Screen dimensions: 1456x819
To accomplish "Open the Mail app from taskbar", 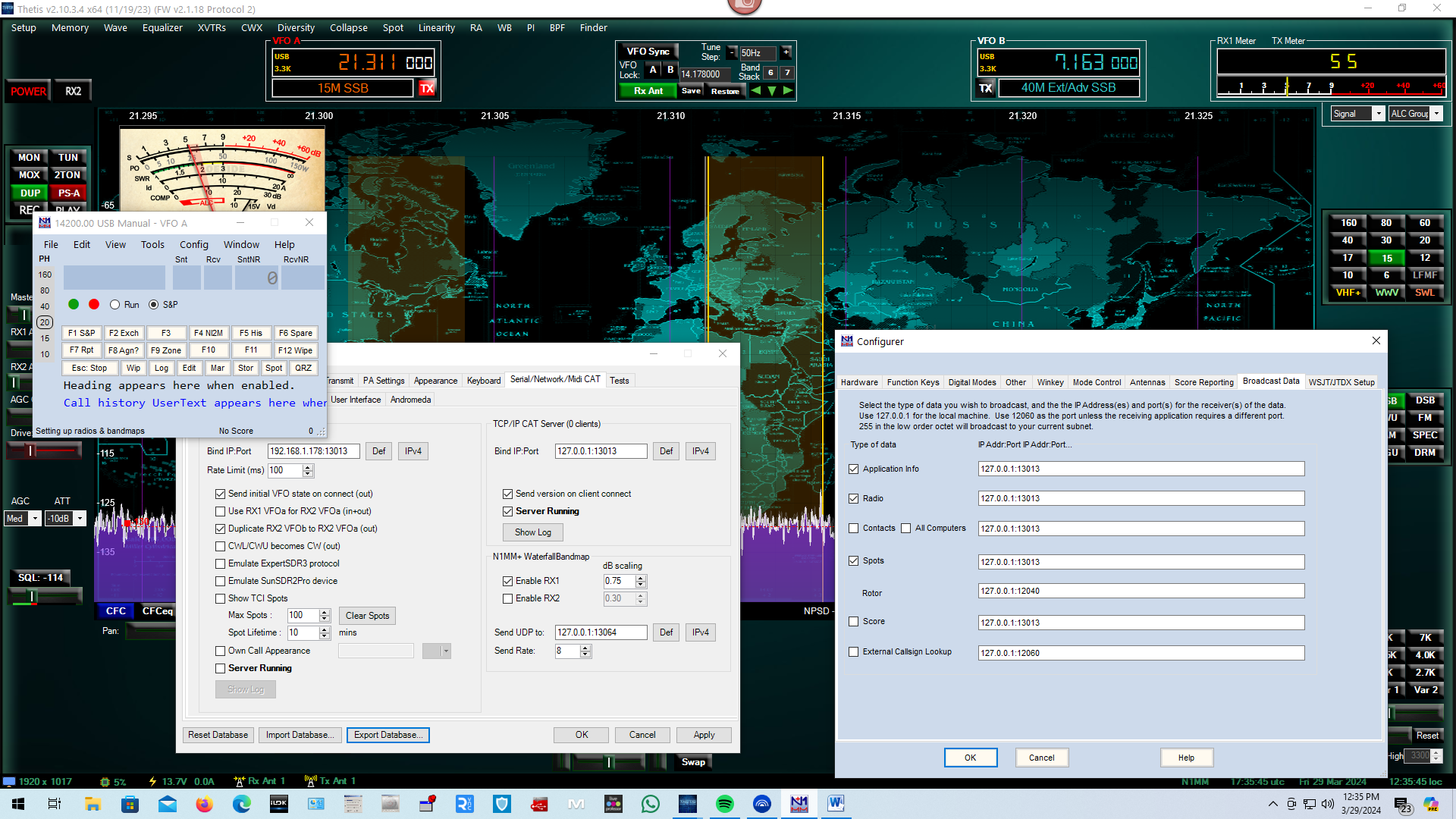I will (x=168, y=804).
